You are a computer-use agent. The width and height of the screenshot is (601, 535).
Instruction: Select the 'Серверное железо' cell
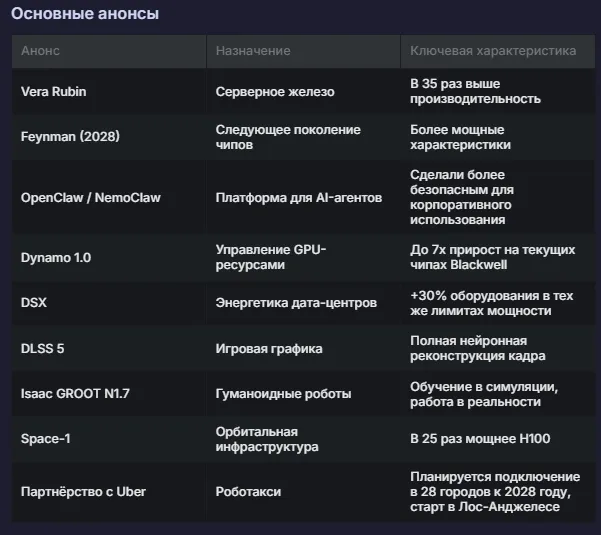304,91
